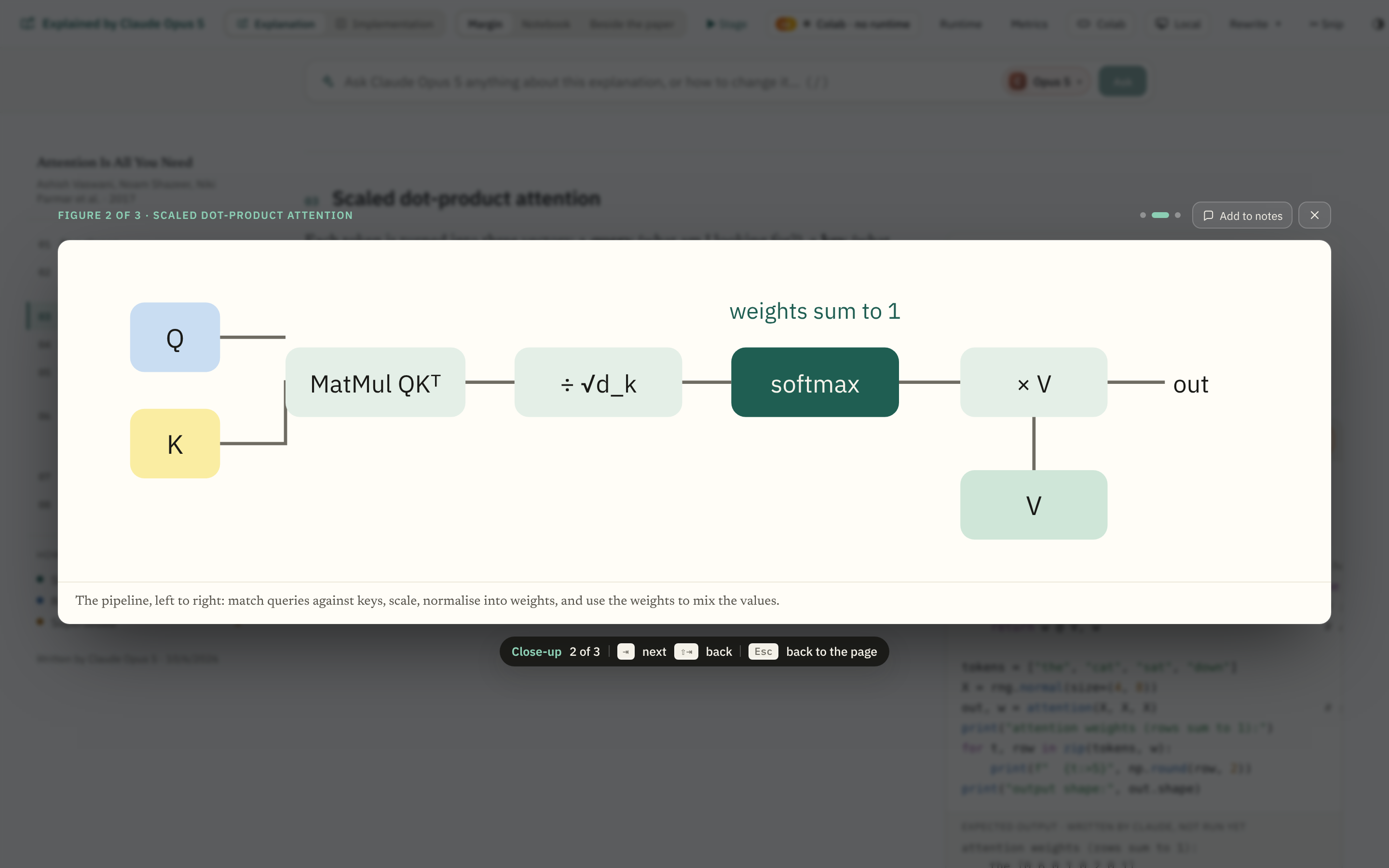This screenshot has height=868, width=1389.
Task: Click the figure caption about the pipeline
Action: pos(427,600)
